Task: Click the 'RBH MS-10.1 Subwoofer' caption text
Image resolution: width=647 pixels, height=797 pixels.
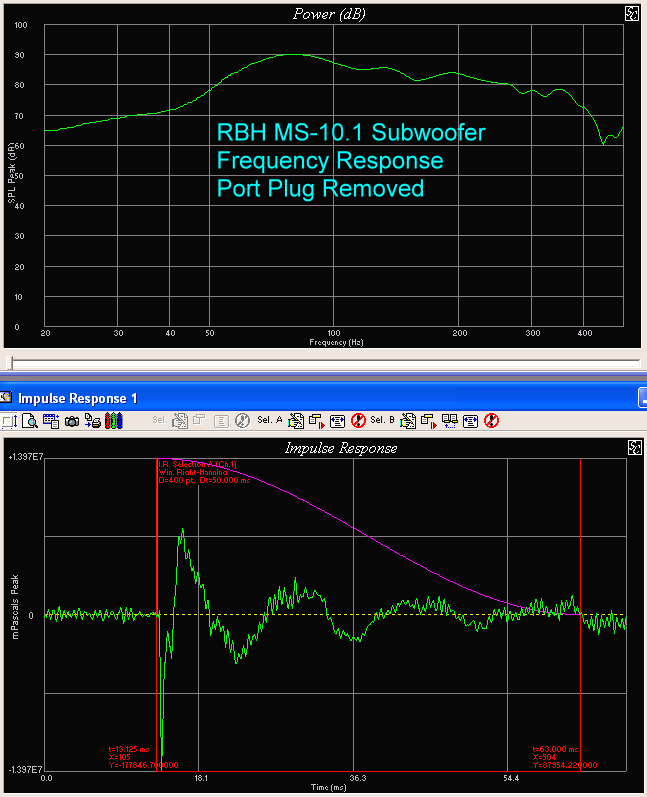Action: pyautogui.click(x=351, y=132)
